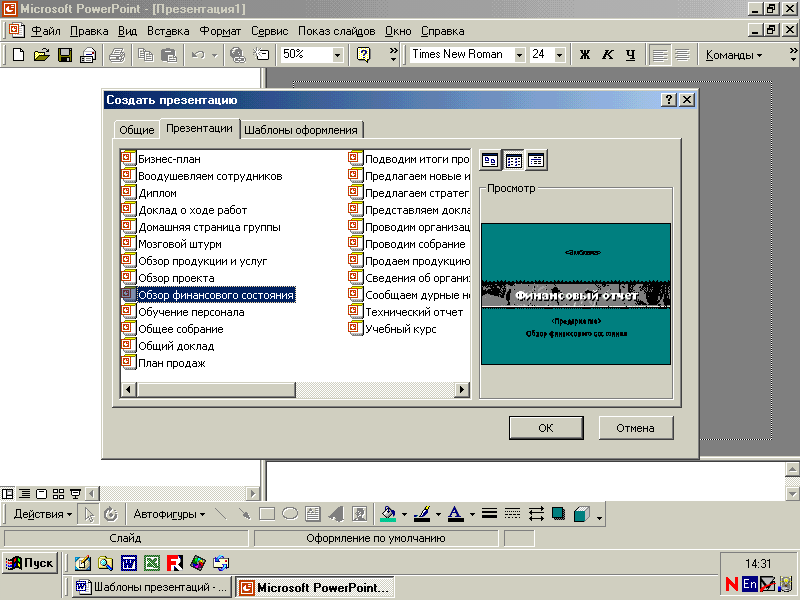Create a new blank presentation from toolbar
Viewport: 800px width, 600px height.
[18, 54]
